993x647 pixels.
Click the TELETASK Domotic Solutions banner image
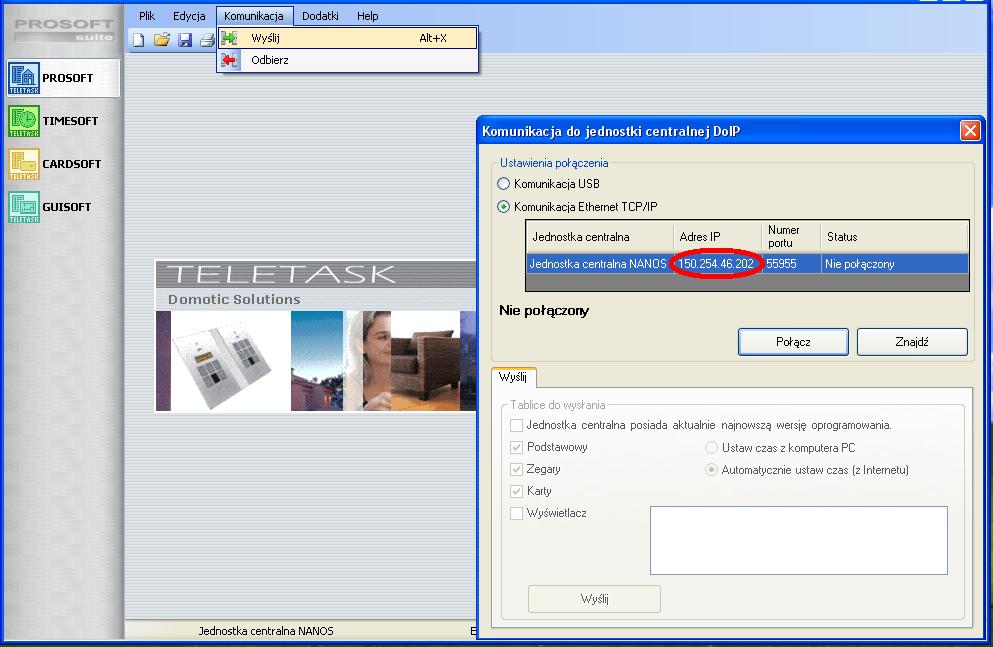315,336
